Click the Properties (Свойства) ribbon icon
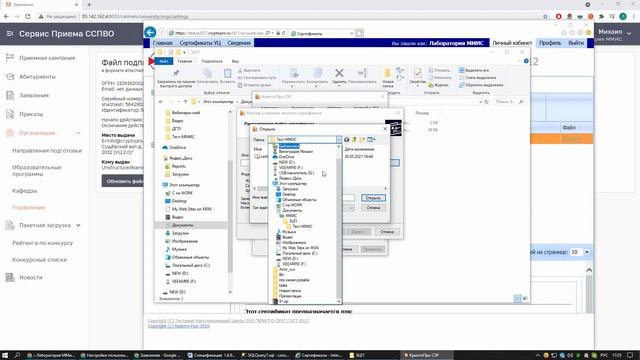 click(417, 73)
